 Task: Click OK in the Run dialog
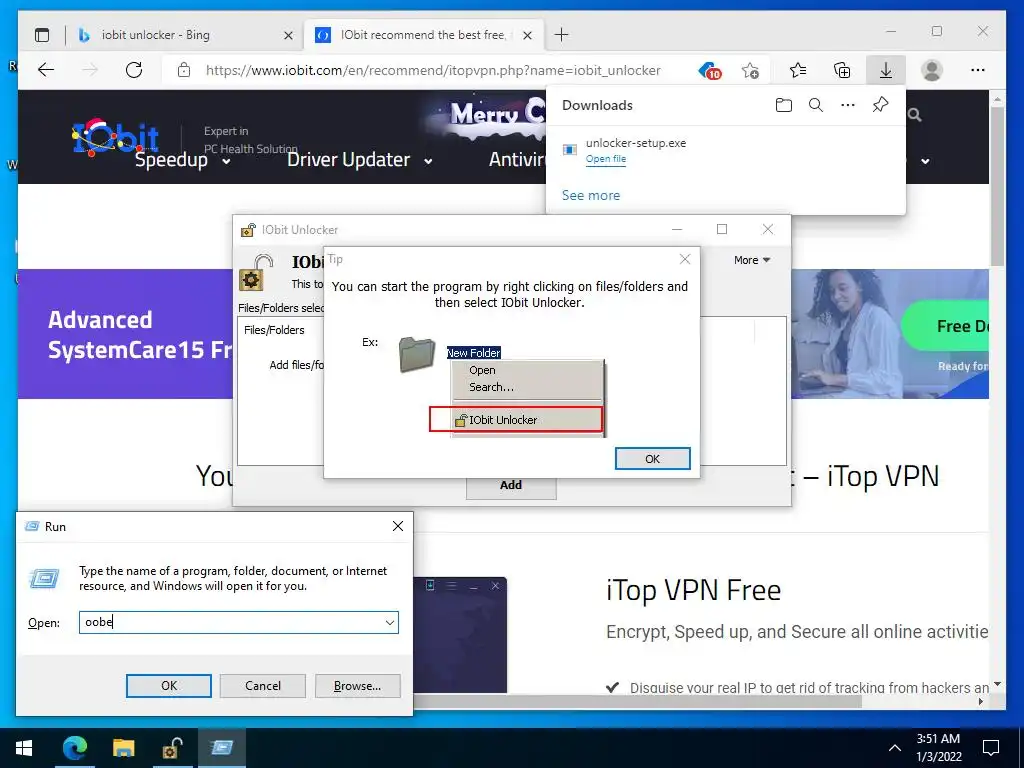point(168,686)
